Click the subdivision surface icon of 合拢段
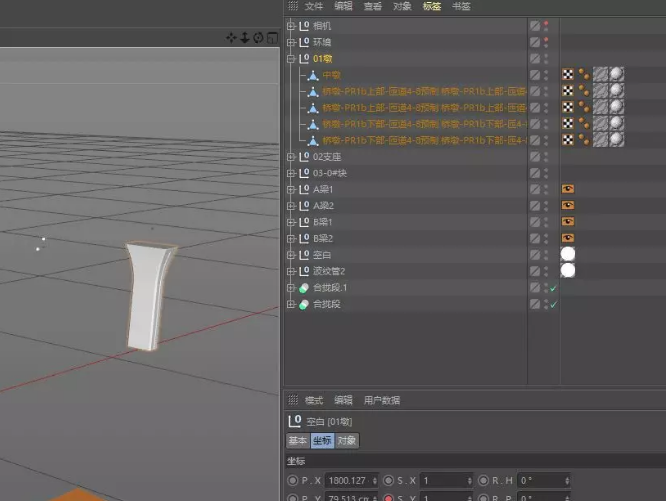Viewport: 666px width, 501px height. (x=304, y=304)
